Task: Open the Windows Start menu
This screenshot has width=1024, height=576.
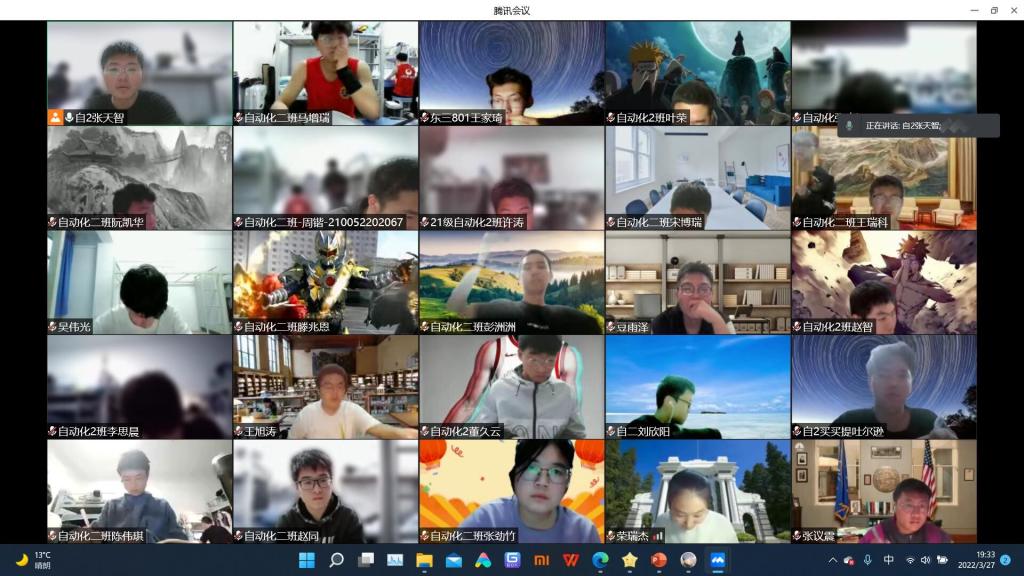Action: tap(307, 560)
